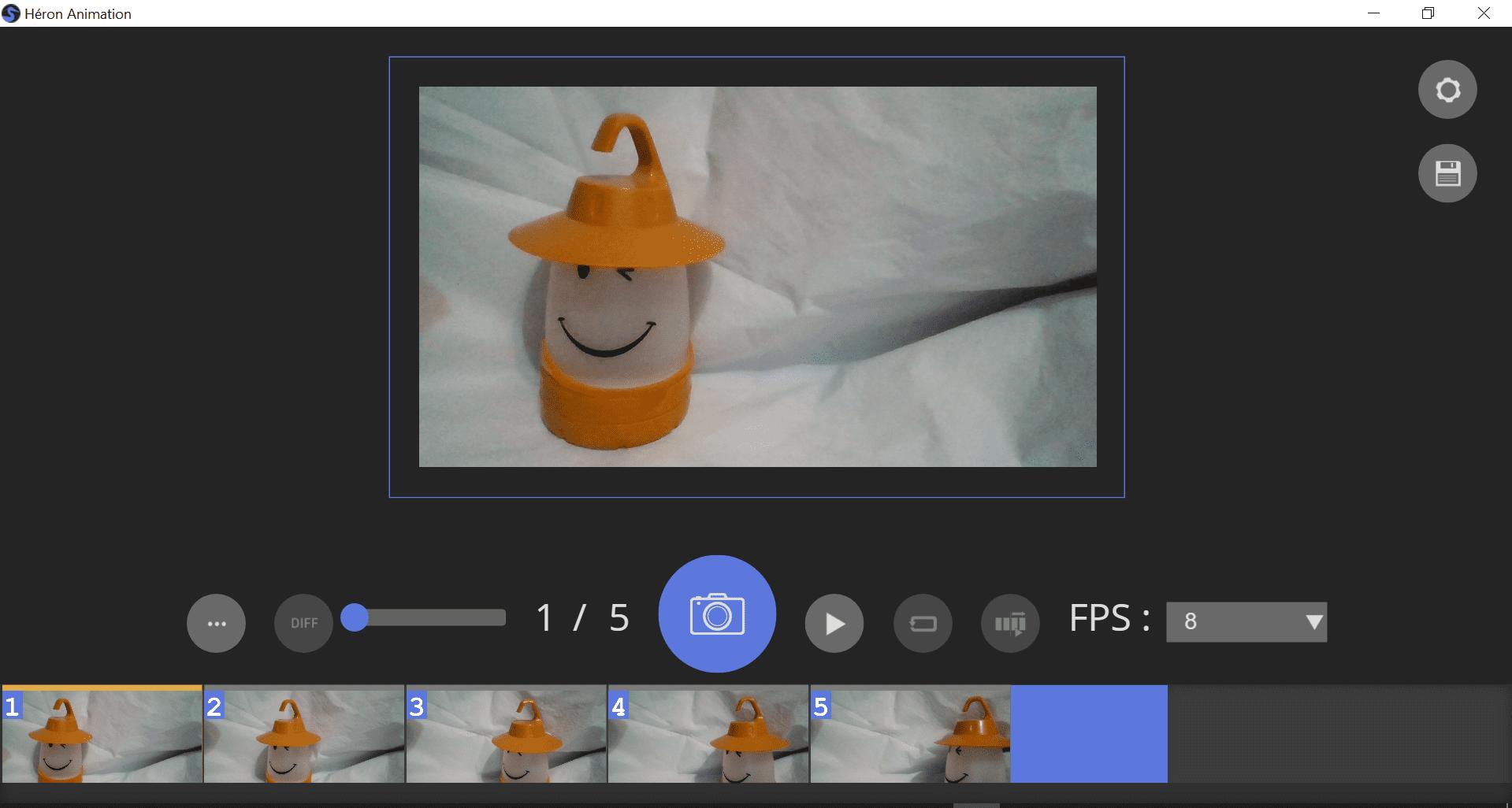Click the bottom horizontal scrollbar

pos(977,802)
